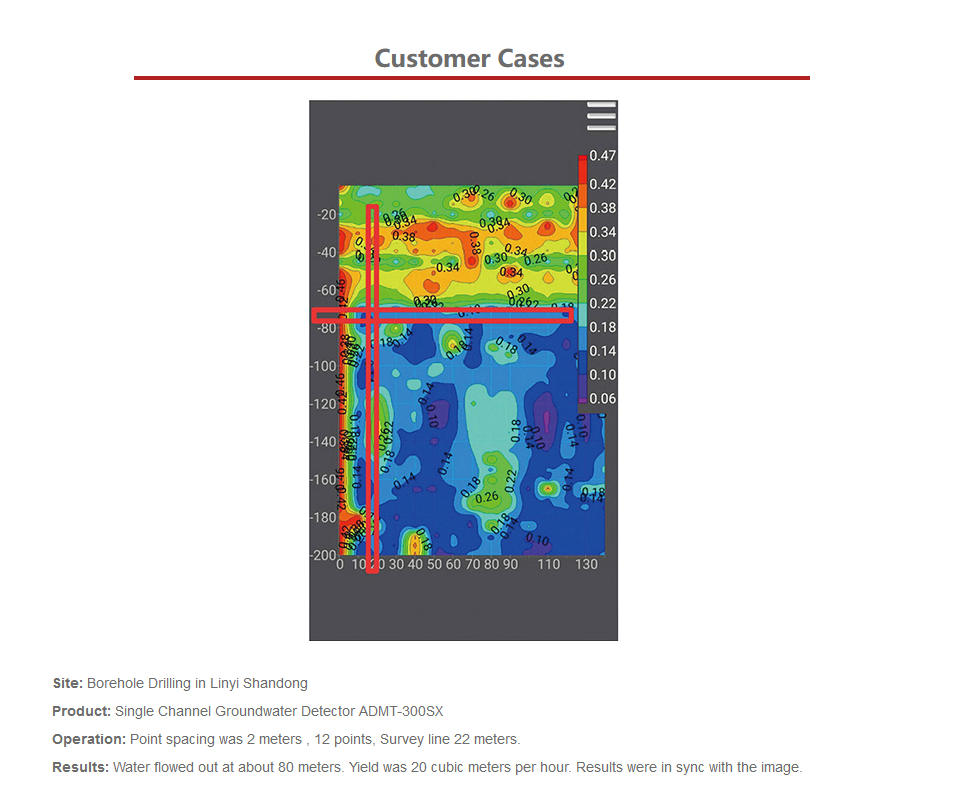The image size is (961, 800).
Task: Click the Results: label text
Action: 80,768
